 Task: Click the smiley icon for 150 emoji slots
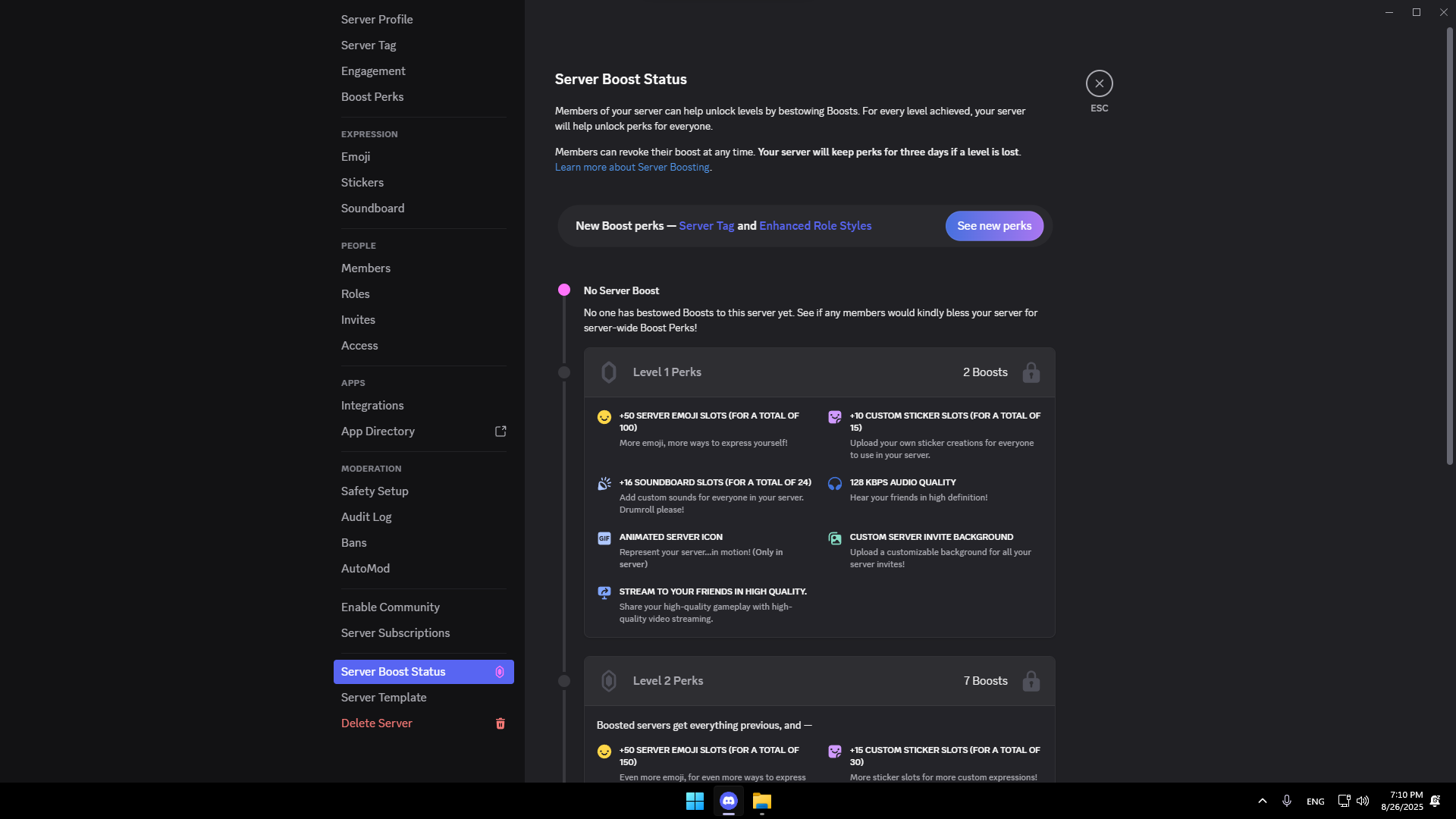coord(604,752)
